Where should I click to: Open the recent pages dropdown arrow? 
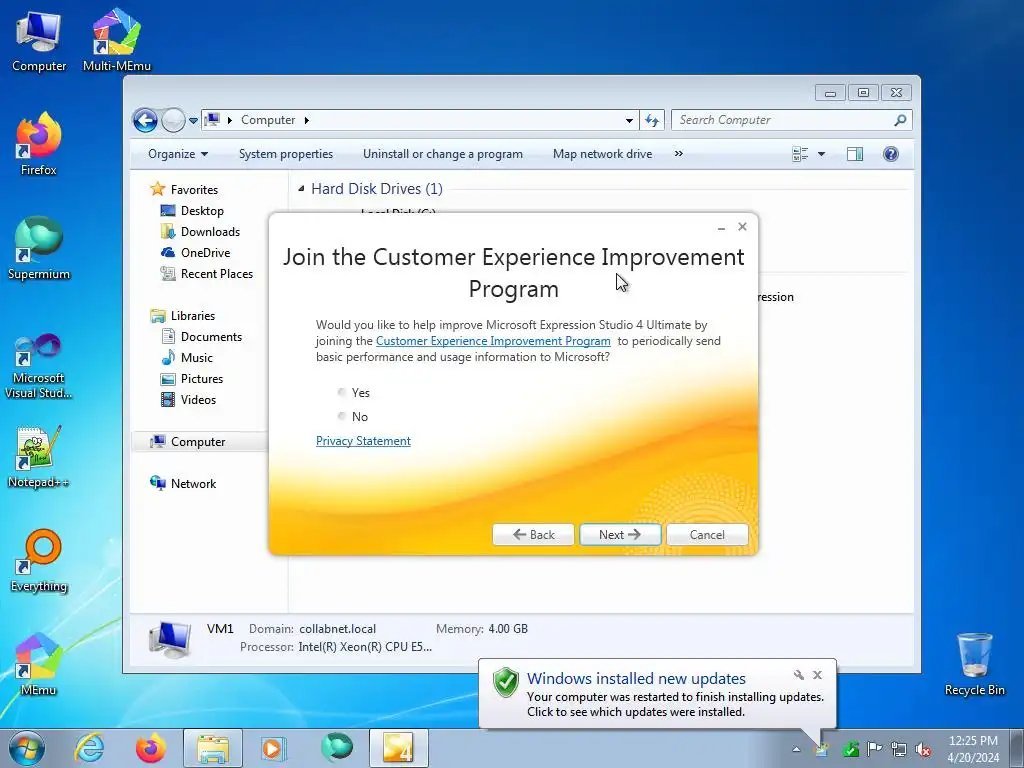coord(193,121)
